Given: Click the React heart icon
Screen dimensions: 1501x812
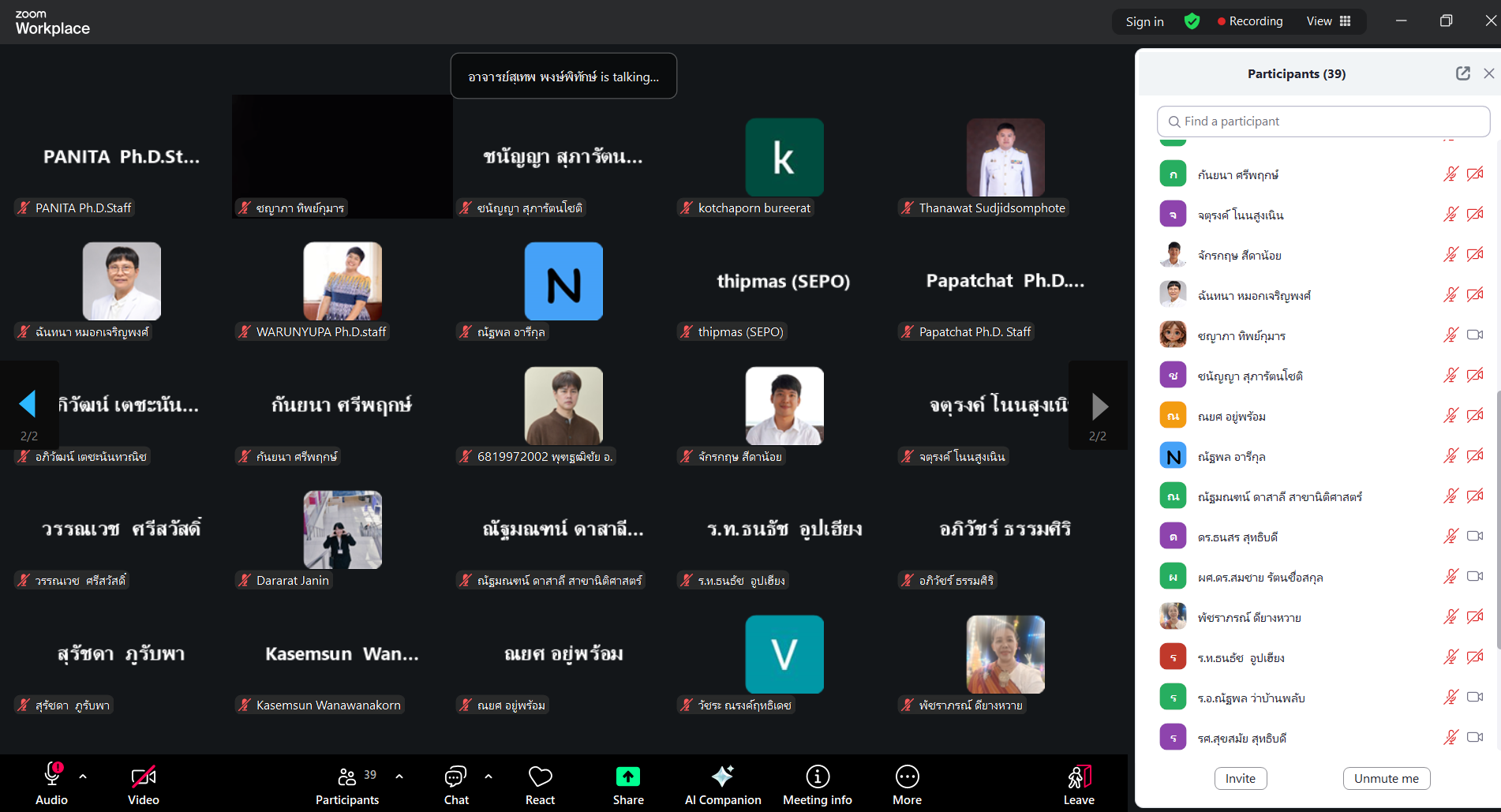Looking at the screenshot, I should [540, 784].
